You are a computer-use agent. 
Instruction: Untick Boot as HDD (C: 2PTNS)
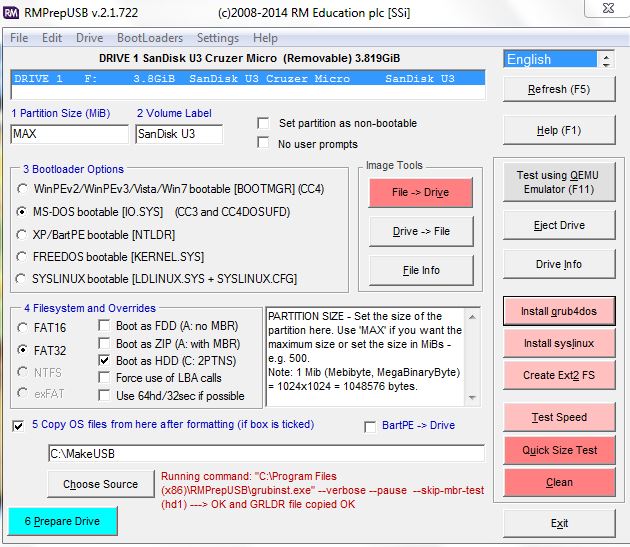[x=104, y=360]
